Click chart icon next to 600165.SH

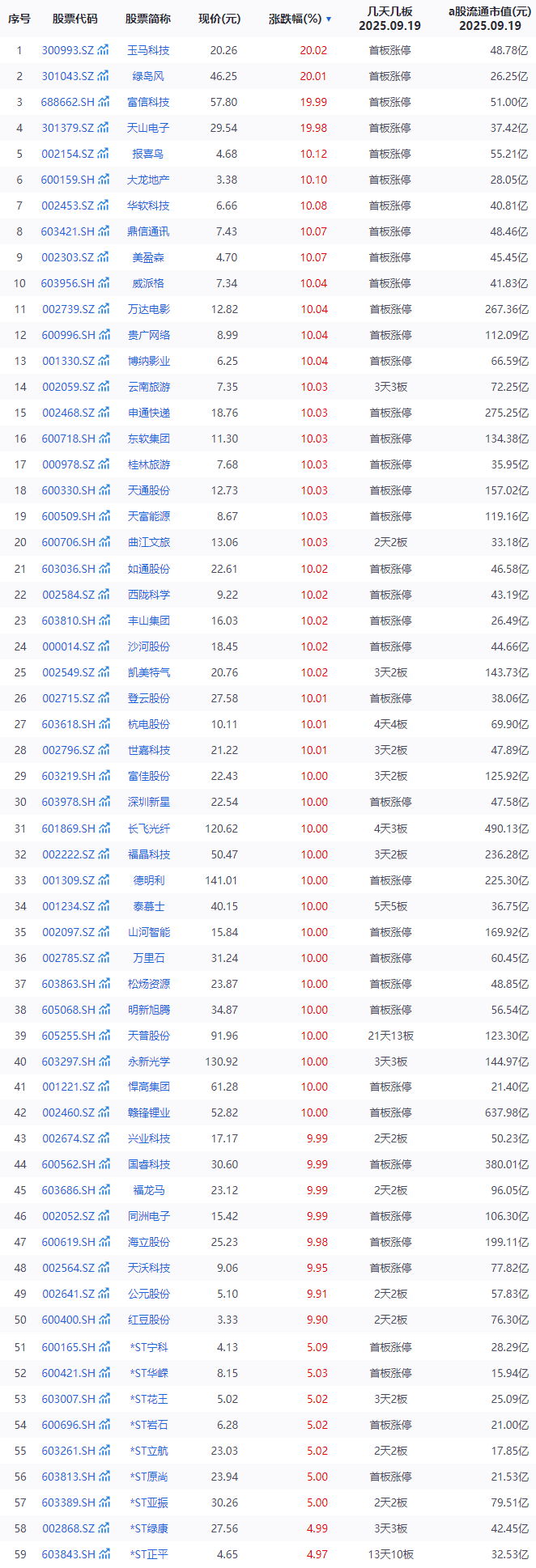104,1347
